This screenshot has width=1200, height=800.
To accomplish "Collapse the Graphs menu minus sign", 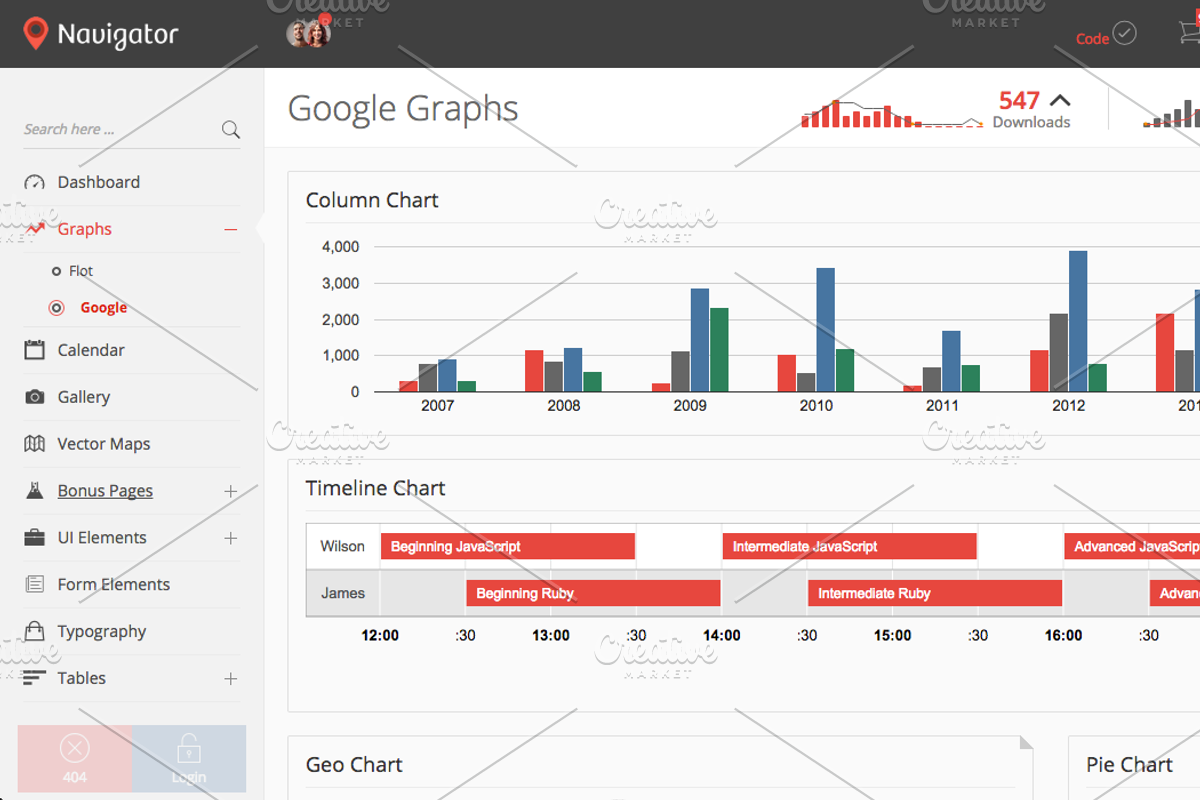I will click(x=231, y=230).
